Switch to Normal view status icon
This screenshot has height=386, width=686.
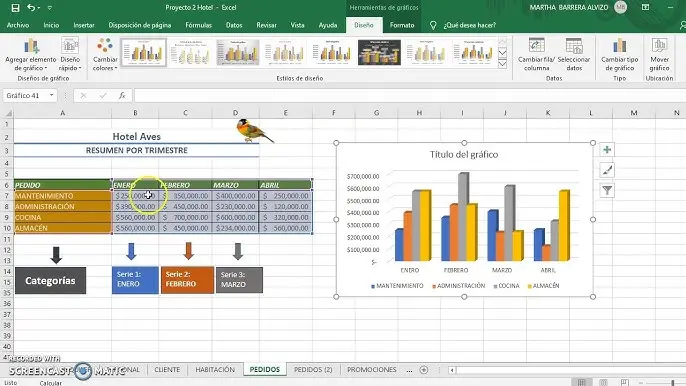(581, 382)
